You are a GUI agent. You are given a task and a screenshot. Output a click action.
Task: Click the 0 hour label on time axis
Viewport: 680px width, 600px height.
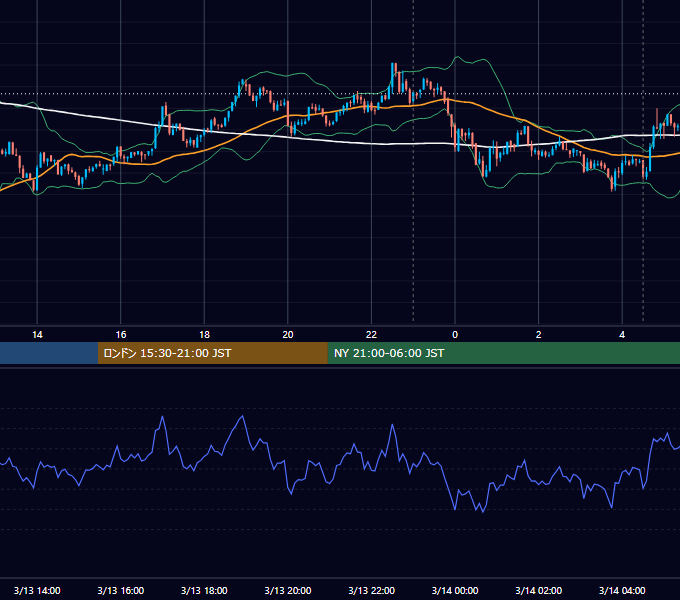pos(455,335)
